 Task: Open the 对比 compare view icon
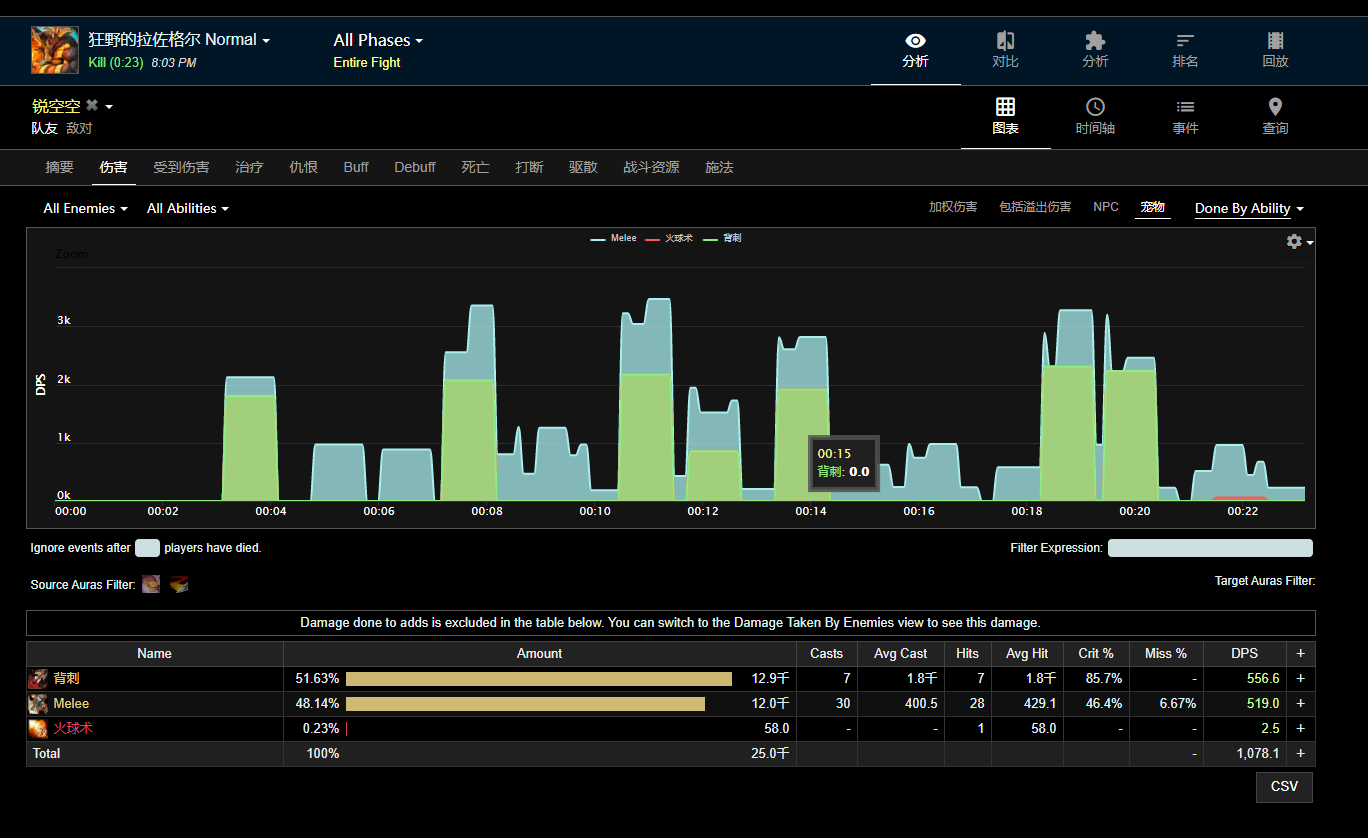(x=1005, y=41)
